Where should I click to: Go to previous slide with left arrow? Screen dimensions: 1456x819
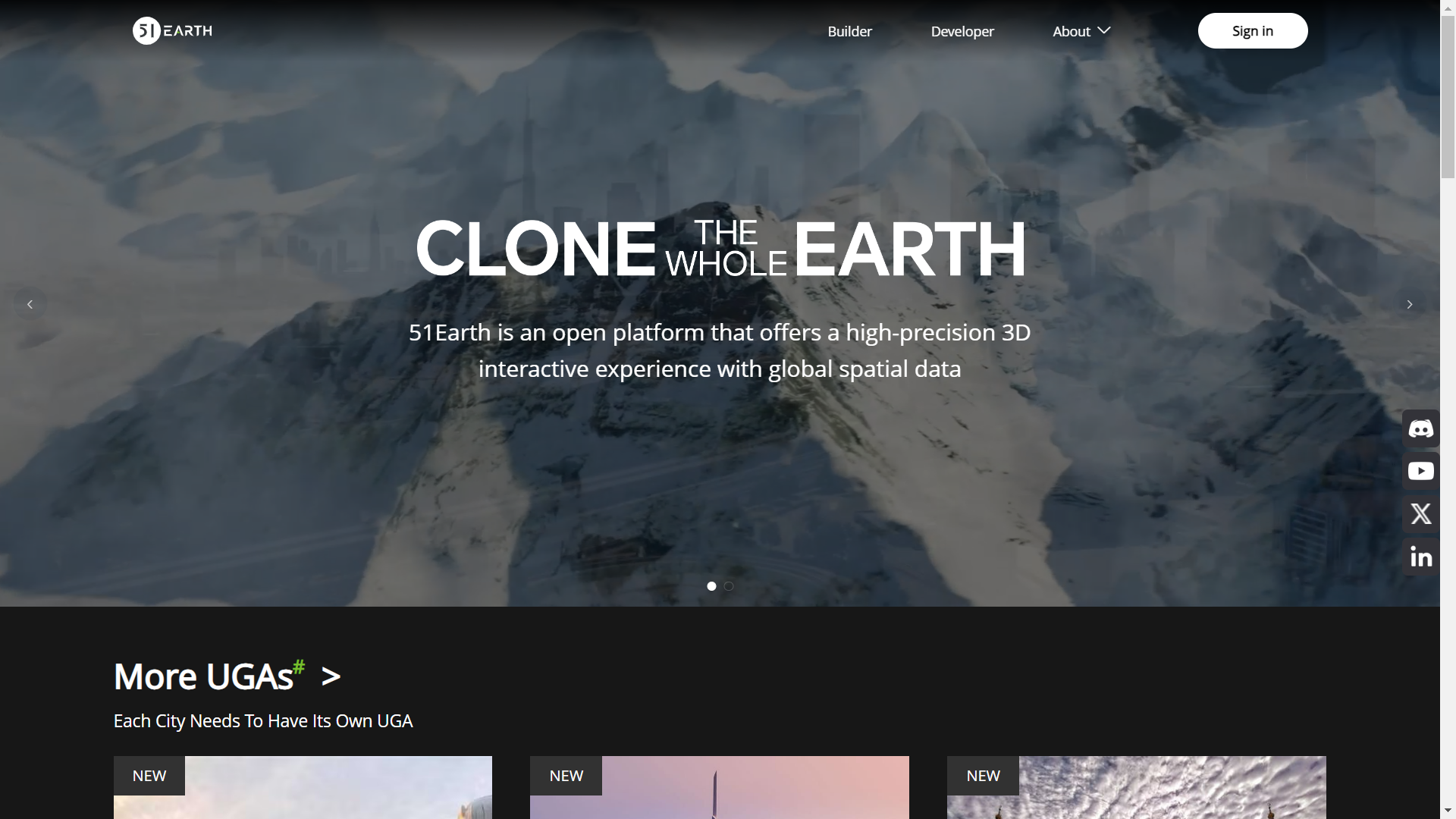[x=30, y=304]
